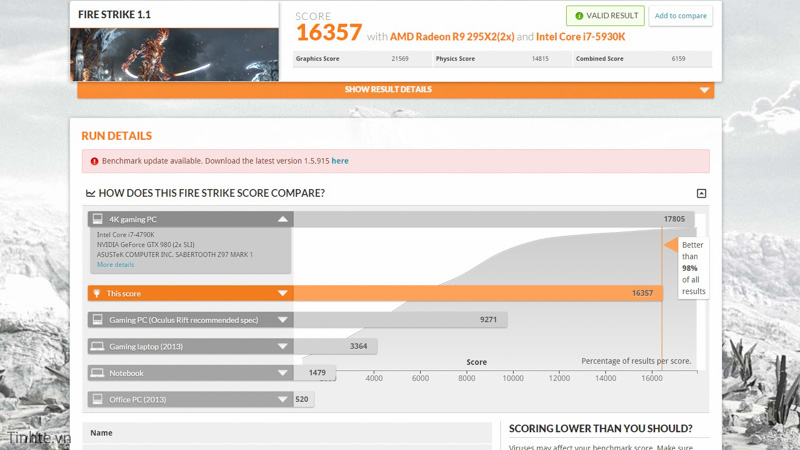Click the Office PC (2013) icon
The width and height of the screenshot is (800, 450).
pos(98,399)
